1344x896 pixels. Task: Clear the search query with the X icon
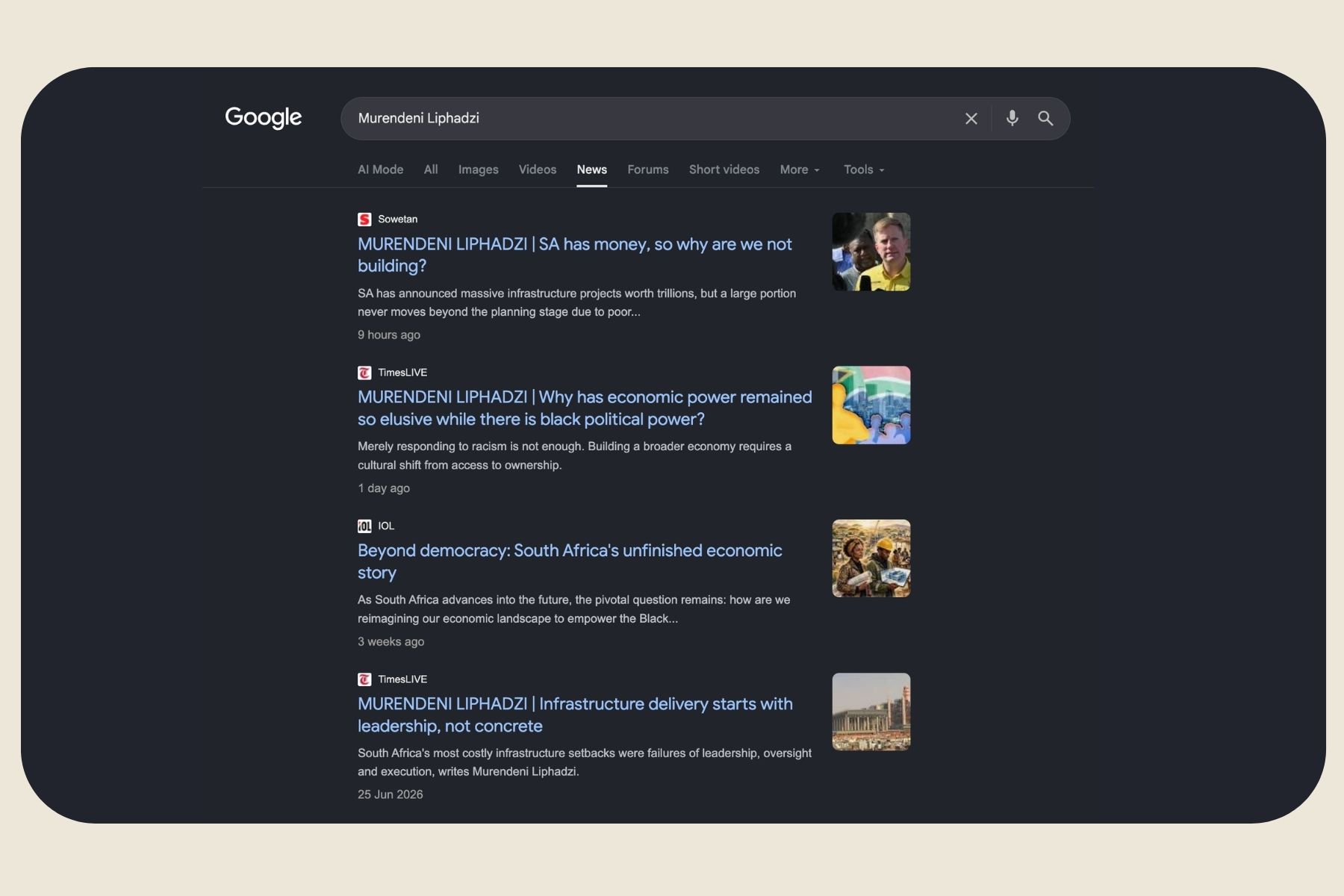coord(971,119)
